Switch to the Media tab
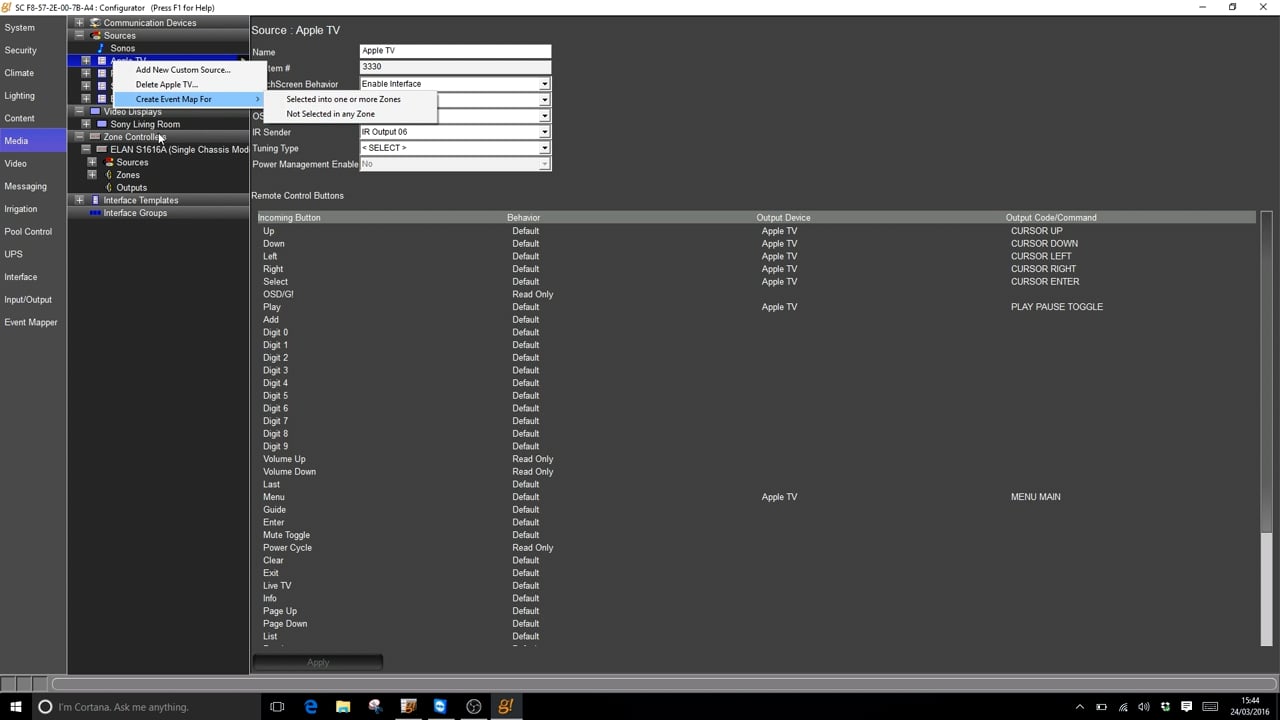 click(33, 141)
